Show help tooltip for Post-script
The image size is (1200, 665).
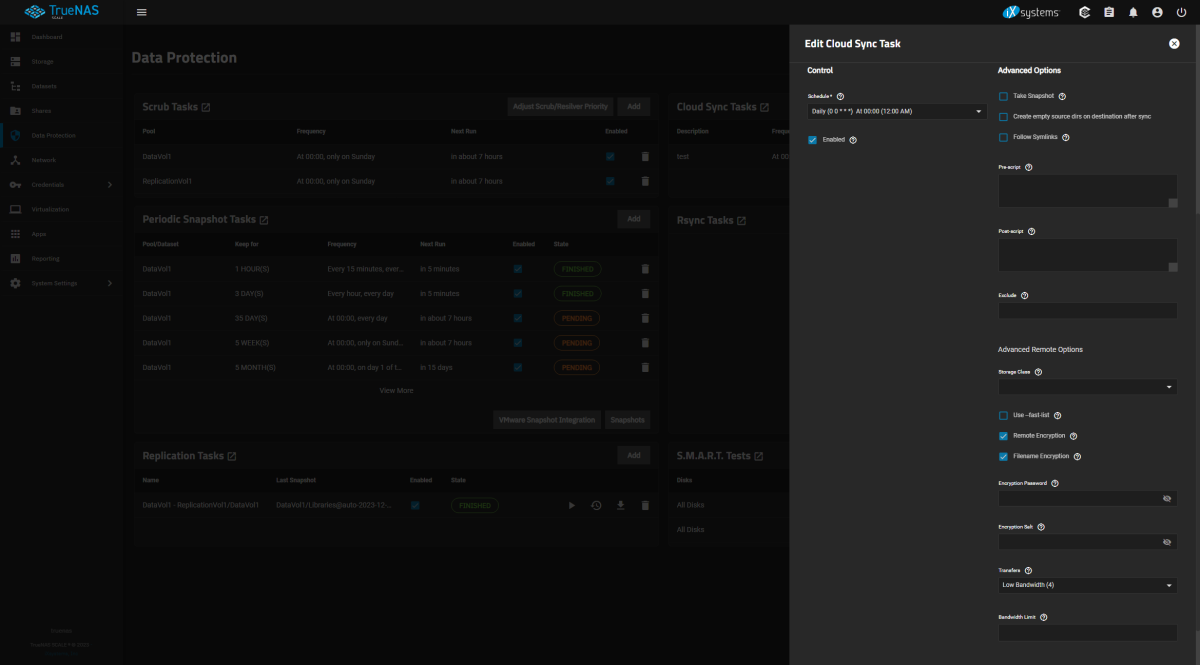(x=1031, y=231)
